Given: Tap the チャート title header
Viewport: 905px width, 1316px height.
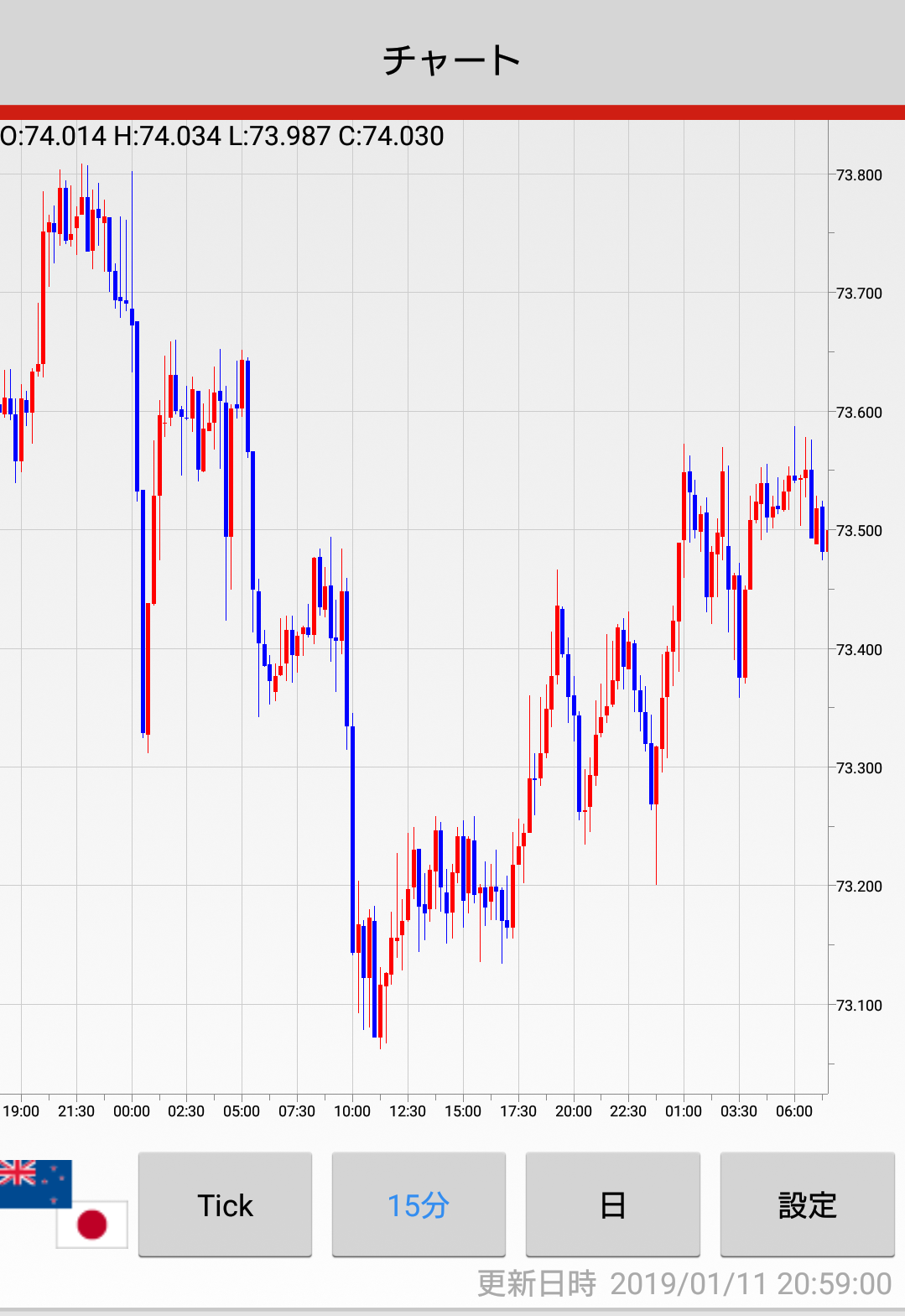Looking at the screenshot, I should (x=452, y=60).
